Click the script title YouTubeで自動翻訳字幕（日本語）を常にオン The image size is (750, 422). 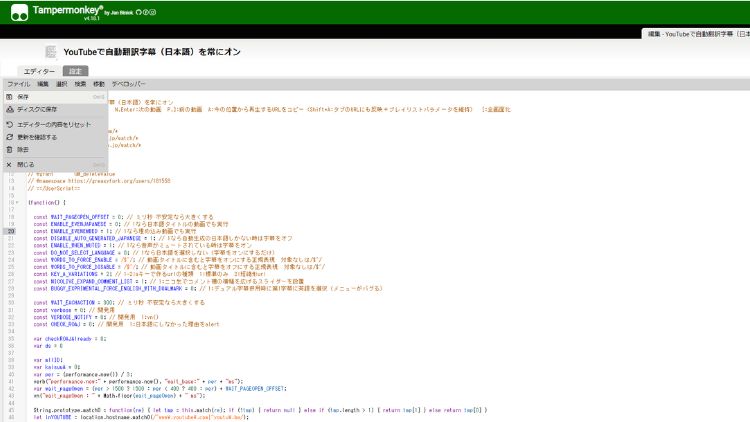152,52
